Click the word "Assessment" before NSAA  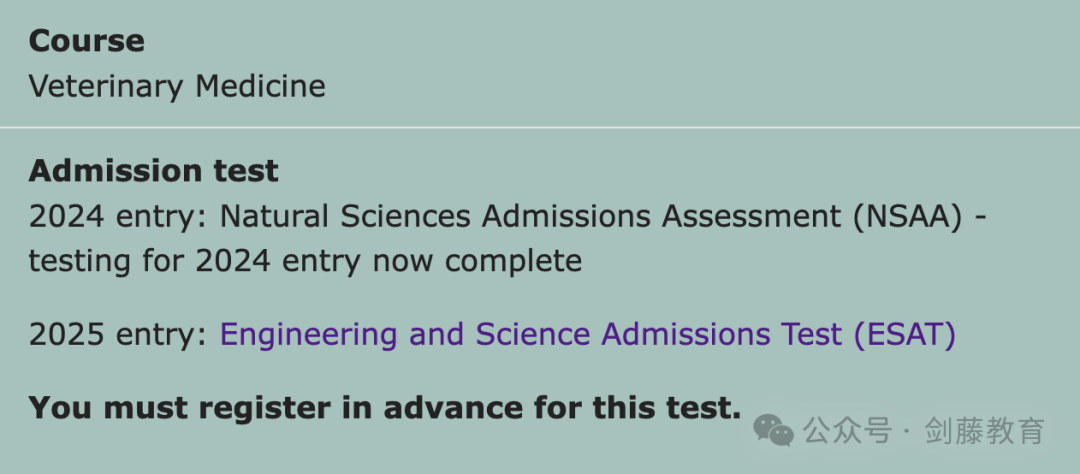(x=751, y=218)
